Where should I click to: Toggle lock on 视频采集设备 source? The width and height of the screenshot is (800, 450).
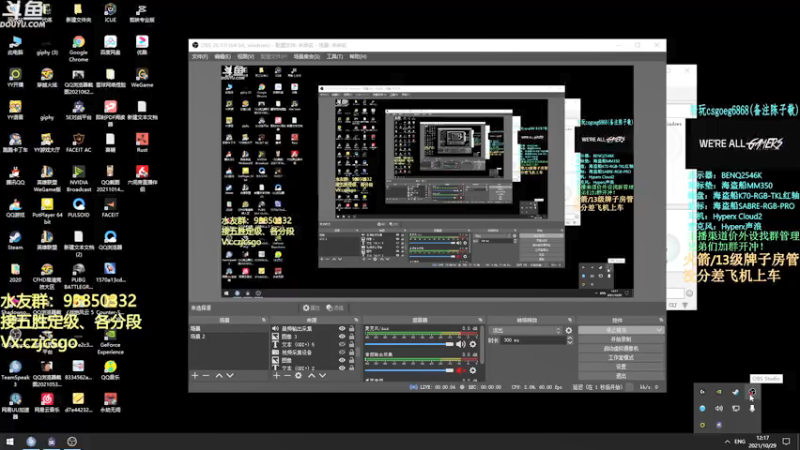click(352, 352)
